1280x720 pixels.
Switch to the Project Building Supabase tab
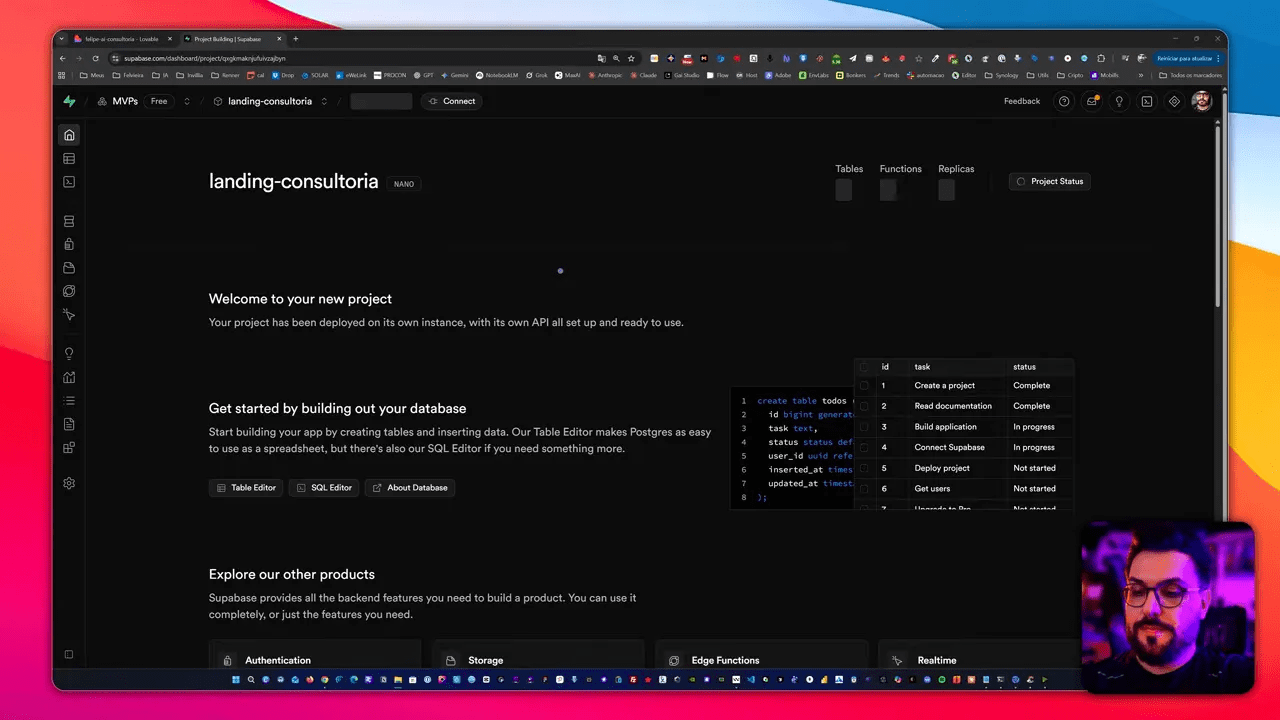coord(228,39)
